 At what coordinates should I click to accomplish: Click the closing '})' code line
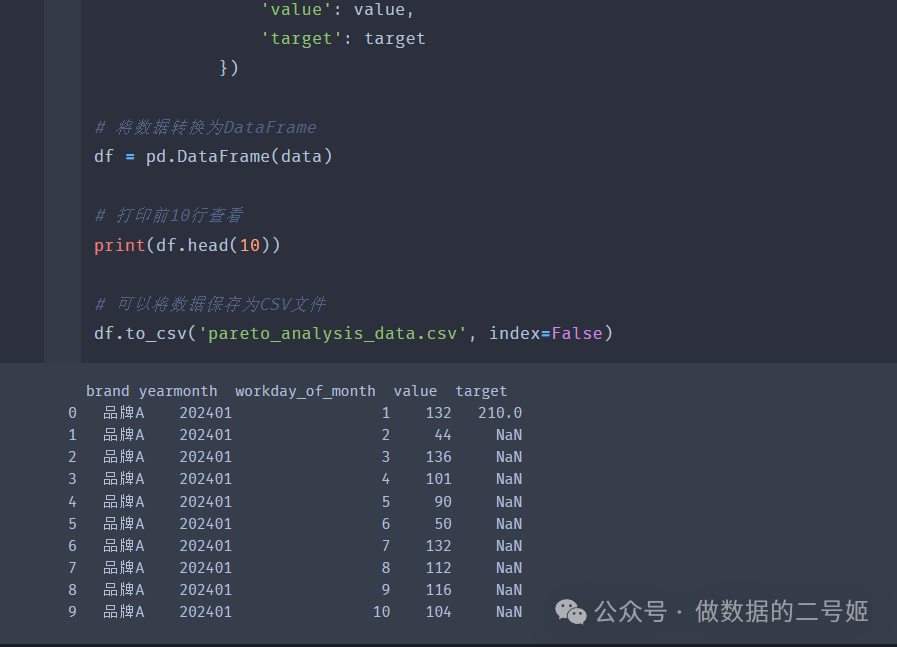click(x=229, y=68)
